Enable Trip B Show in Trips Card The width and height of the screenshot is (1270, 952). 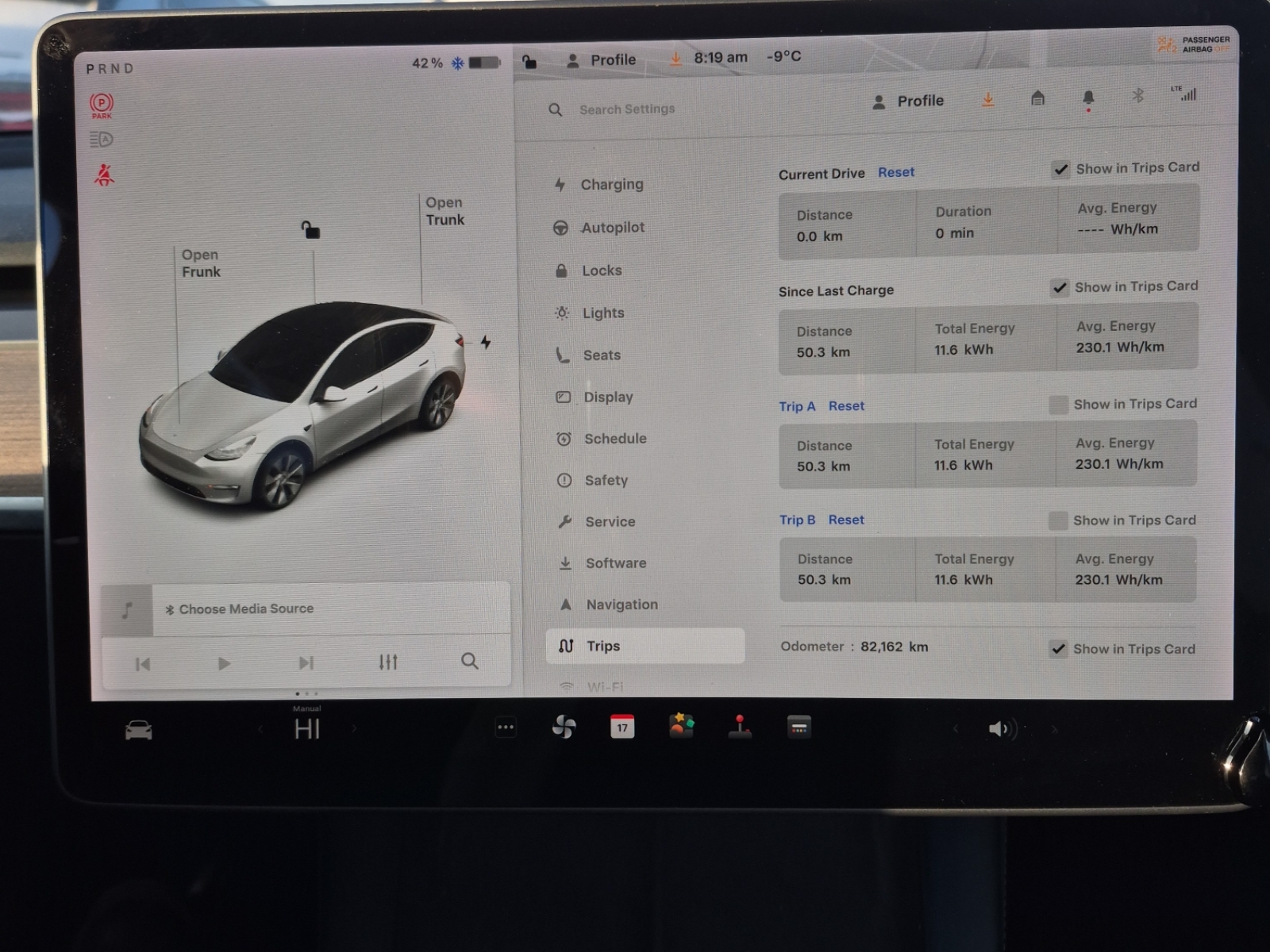tap(1057, 521)
